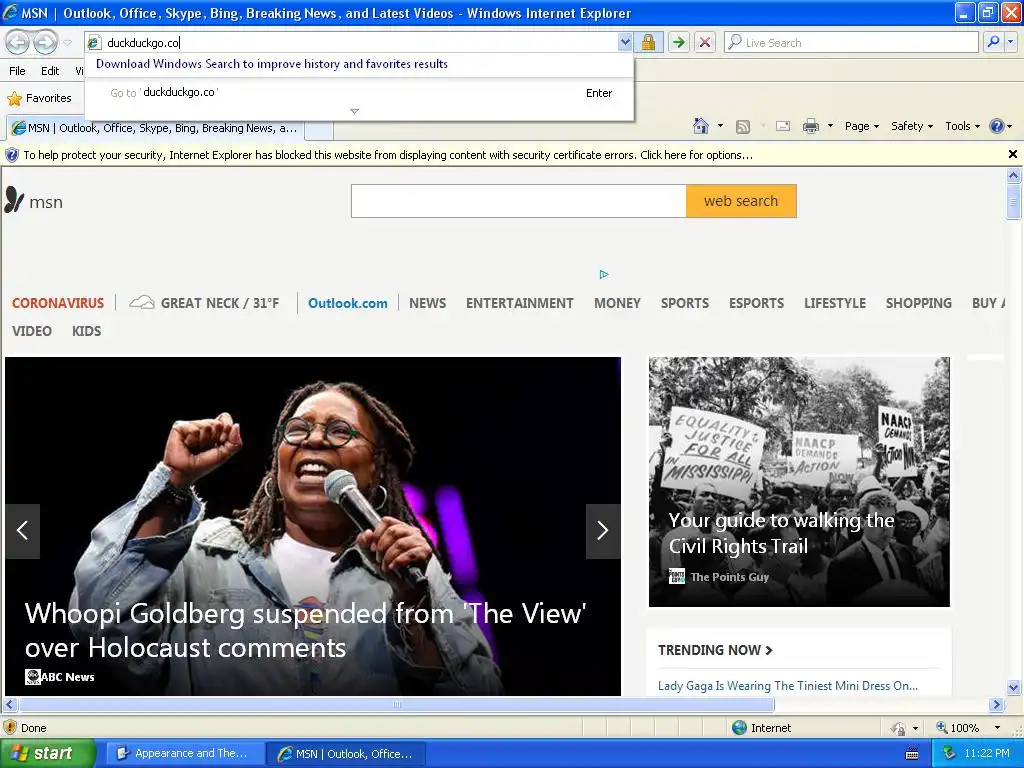
Task: Click the Read Mail icon
Action: 783,127
